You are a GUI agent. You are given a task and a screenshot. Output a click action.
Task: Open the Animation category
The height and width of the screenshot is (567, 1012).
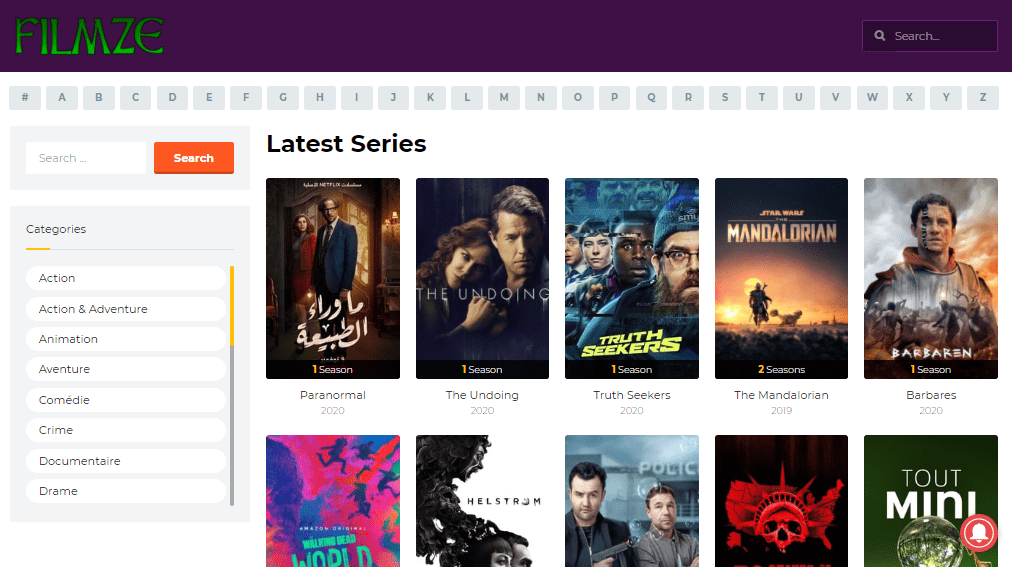(126, 339)
